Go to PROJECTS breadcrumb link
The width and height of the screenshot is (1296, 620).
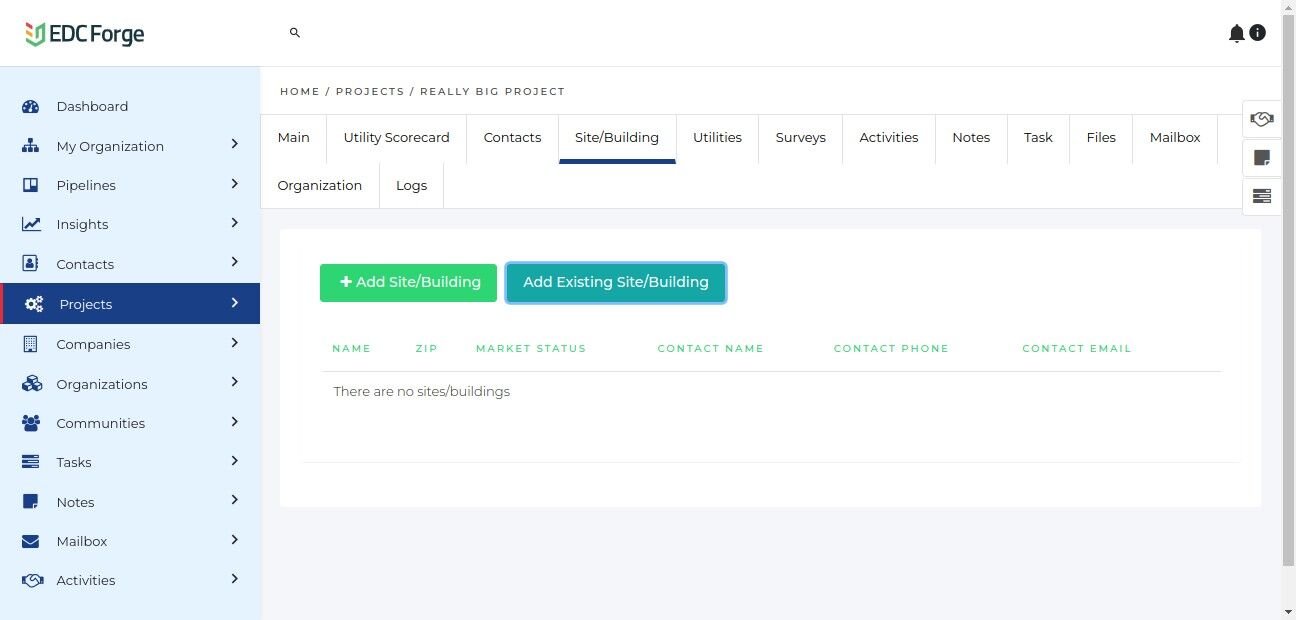click(x=370, y=91)
